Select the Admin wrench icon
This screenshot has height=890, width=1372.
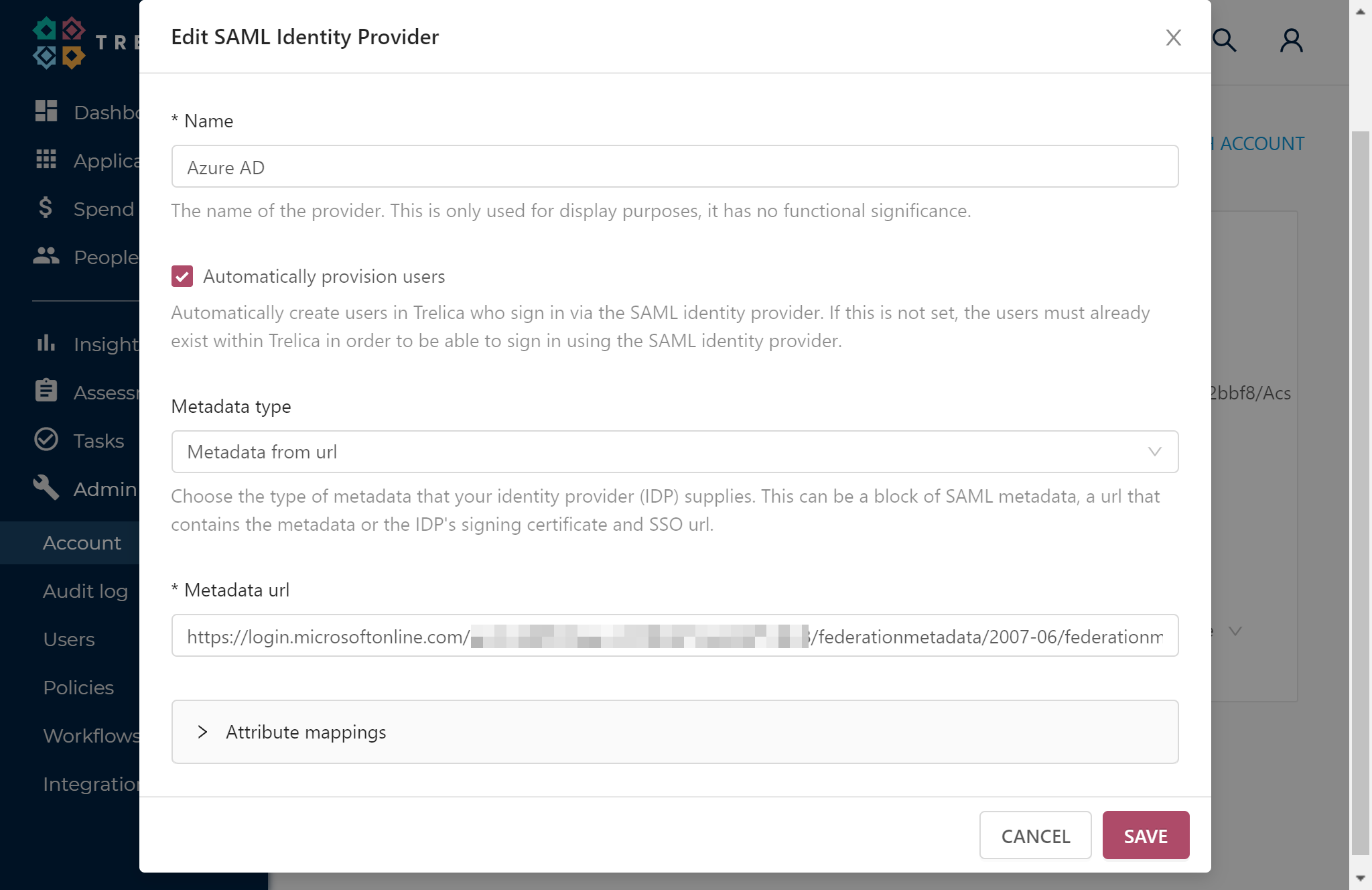coord(46,488)
